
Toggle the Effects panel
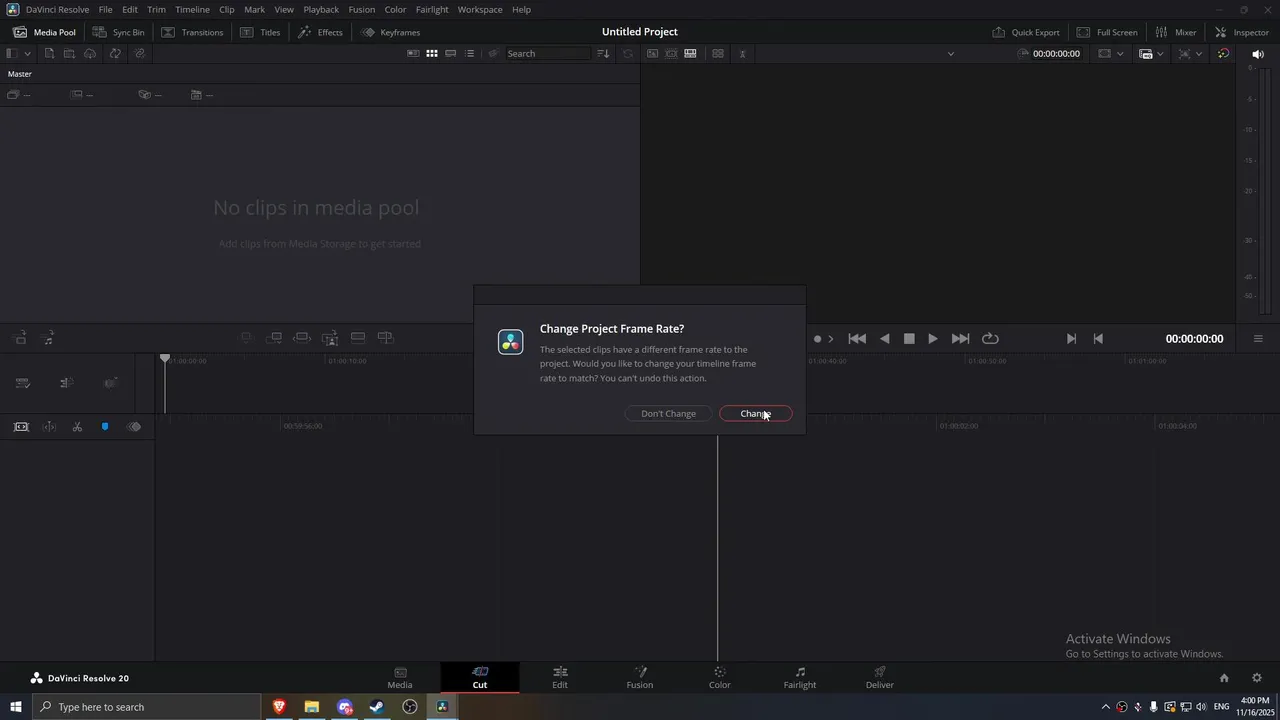tap(320, 32)
